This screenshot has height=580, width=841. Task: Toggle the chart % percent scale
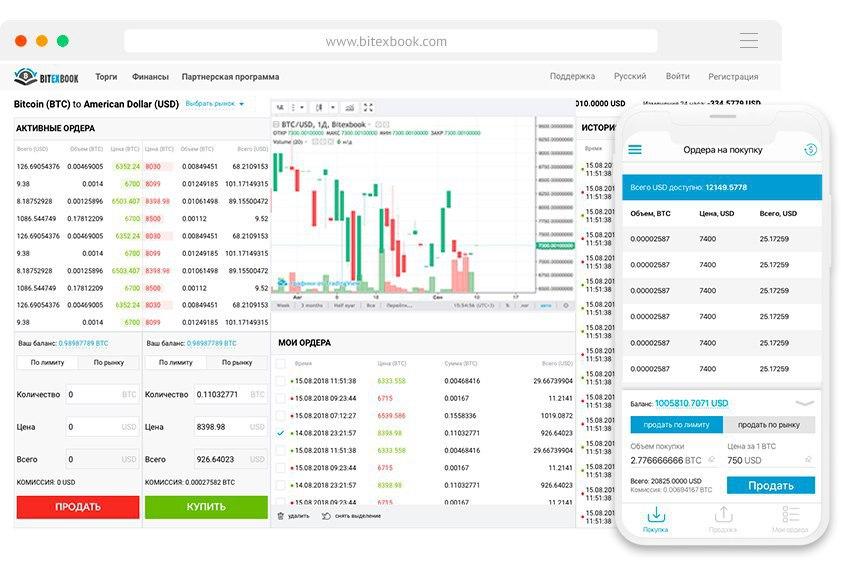point(507,305)
